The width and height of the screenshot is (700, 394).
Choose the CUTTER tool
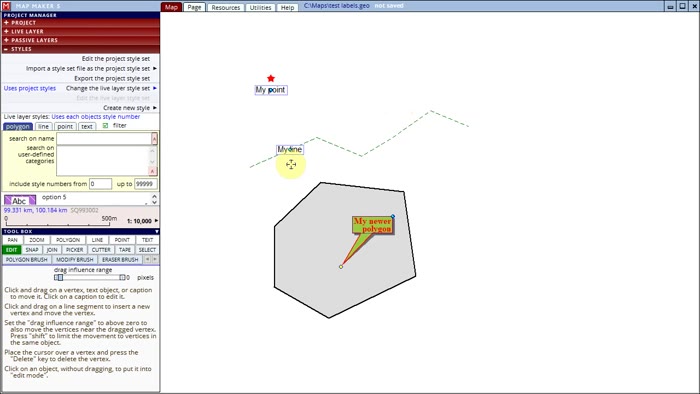(x=101, y=250)
